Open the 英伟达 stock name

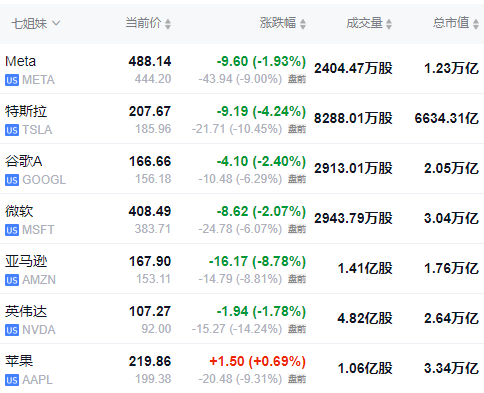(x=26, y=311)
